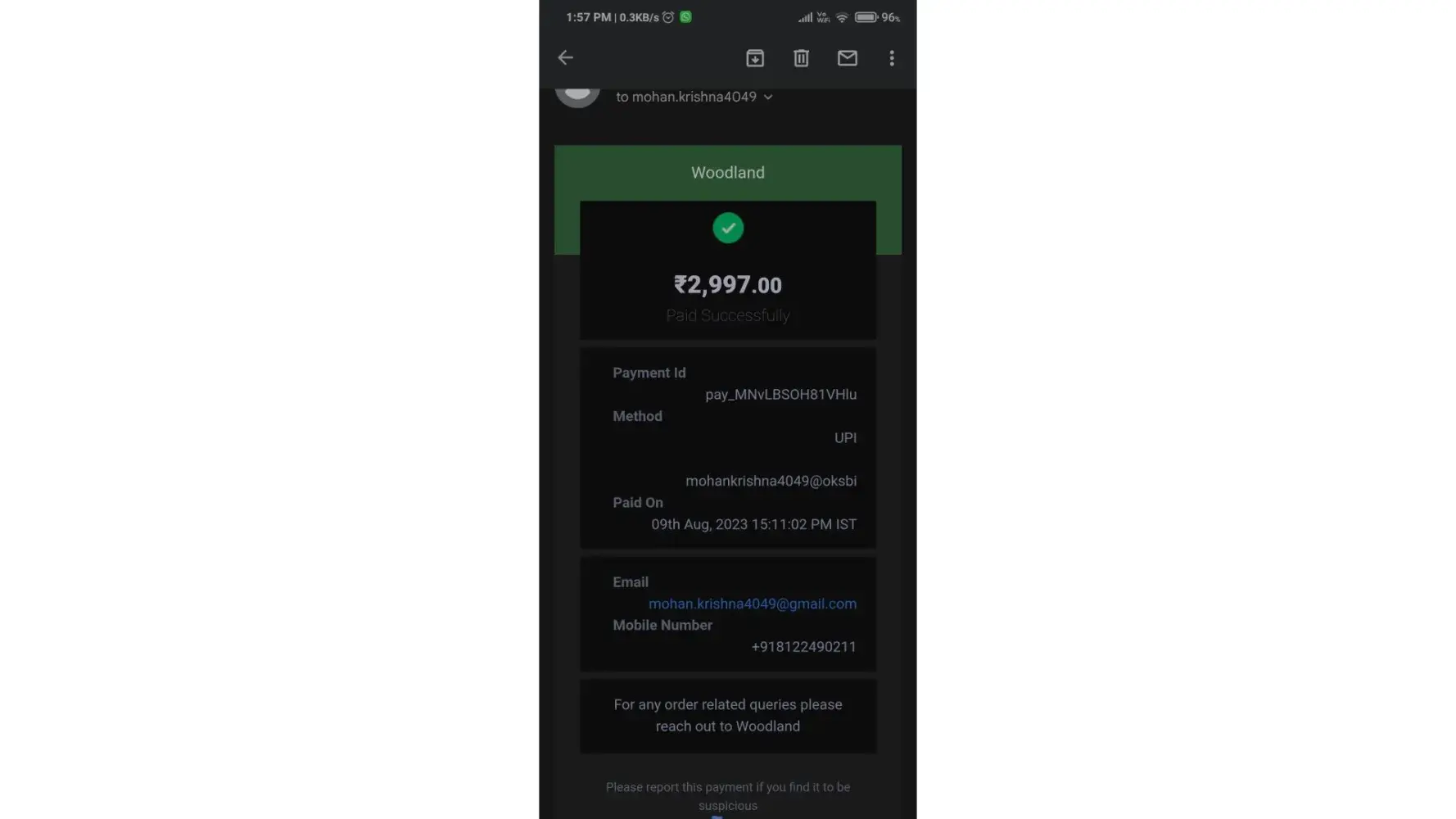This screenshot has height=819, width=1456.
Task: Tap the green success checkmark badge
Action: (x=728, y=228)
